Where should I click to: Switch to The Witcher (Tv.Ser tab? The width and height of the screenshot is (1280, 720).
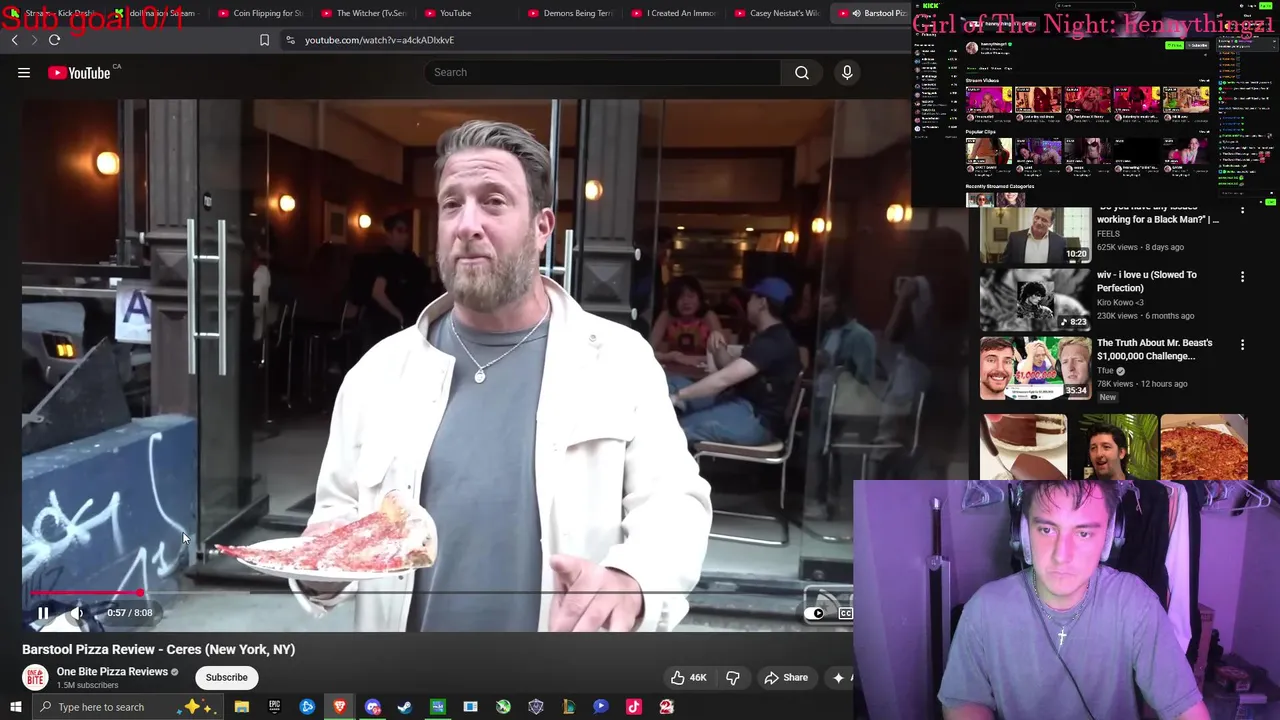364,13
